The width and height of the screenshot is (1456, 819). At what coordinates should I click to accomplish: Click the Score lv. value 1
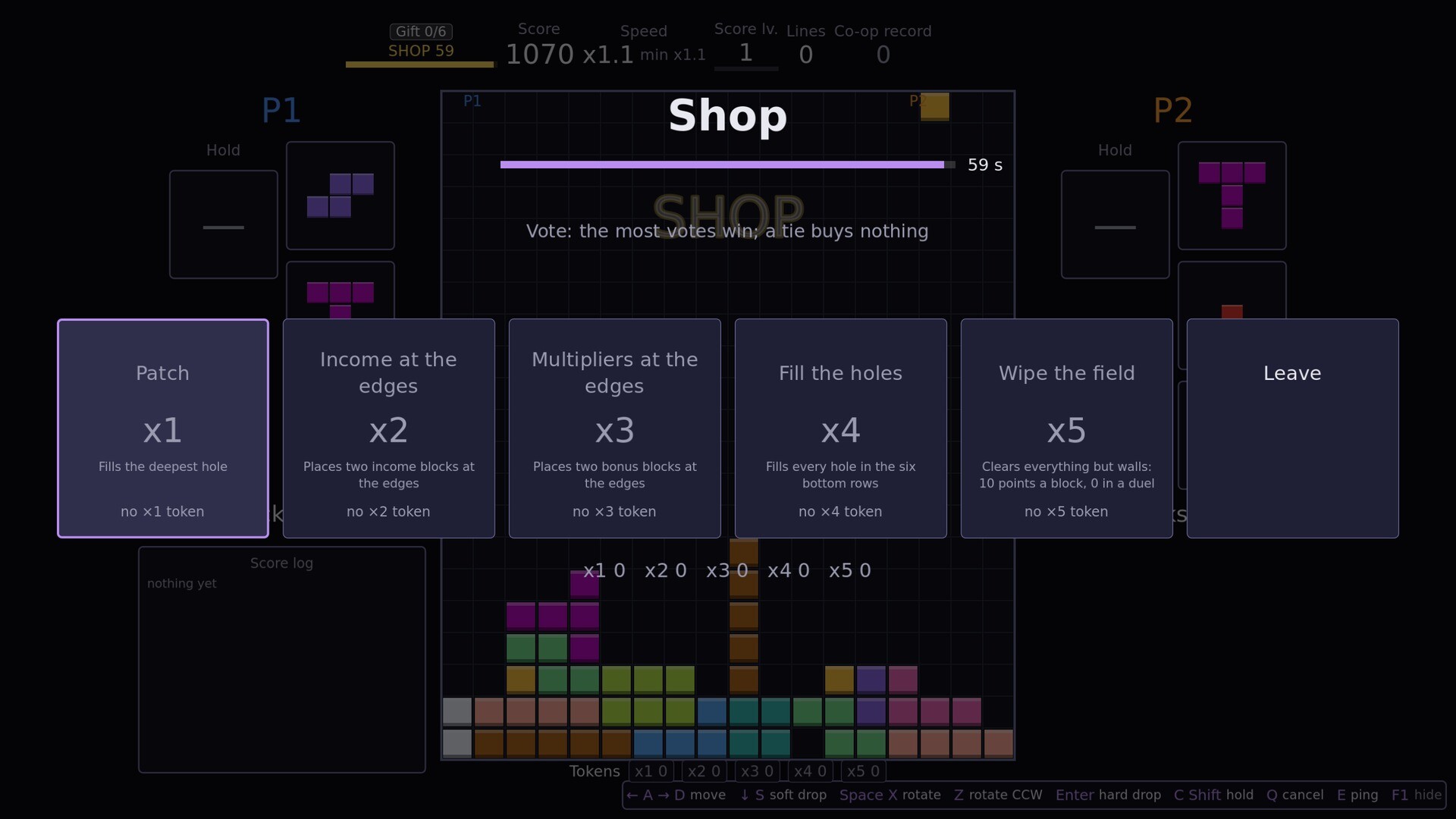[746, 53]
